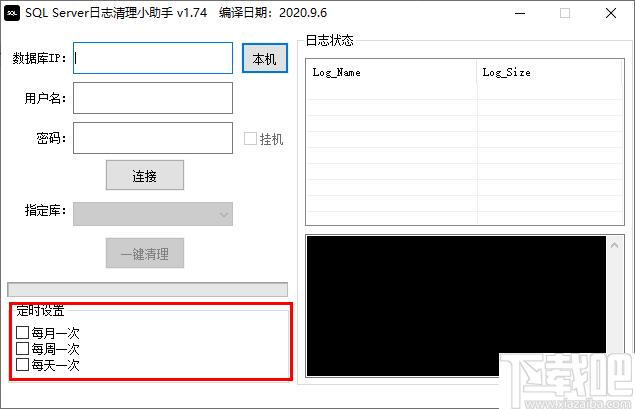Viewport: 635px width, 409px height.
Task: Focus the 数据库IP input field
Action: [153, 58]
